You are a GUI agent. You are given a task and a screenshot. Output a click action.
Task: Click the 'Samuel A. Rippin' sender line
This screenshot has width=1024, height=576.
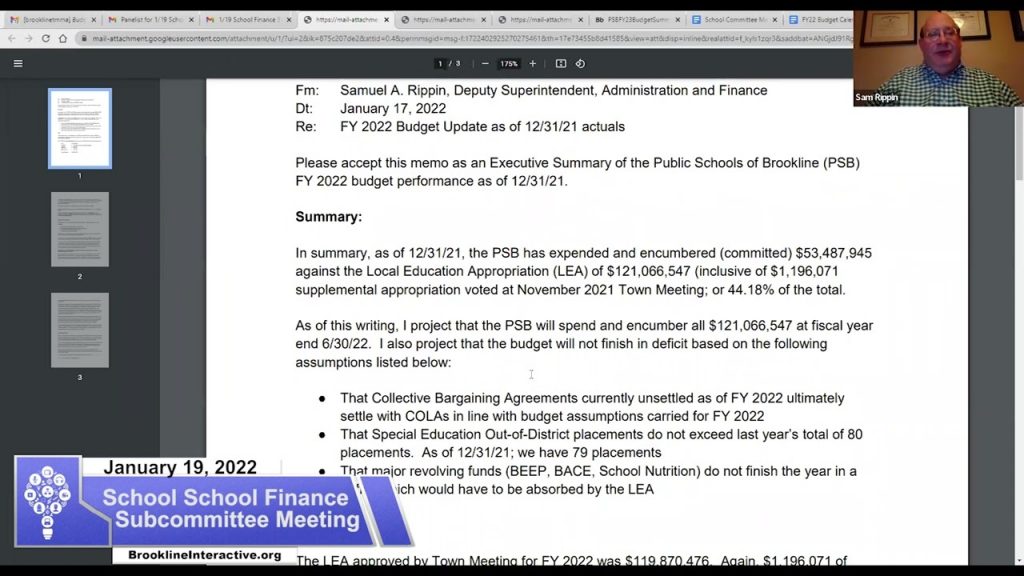[554, 90]
